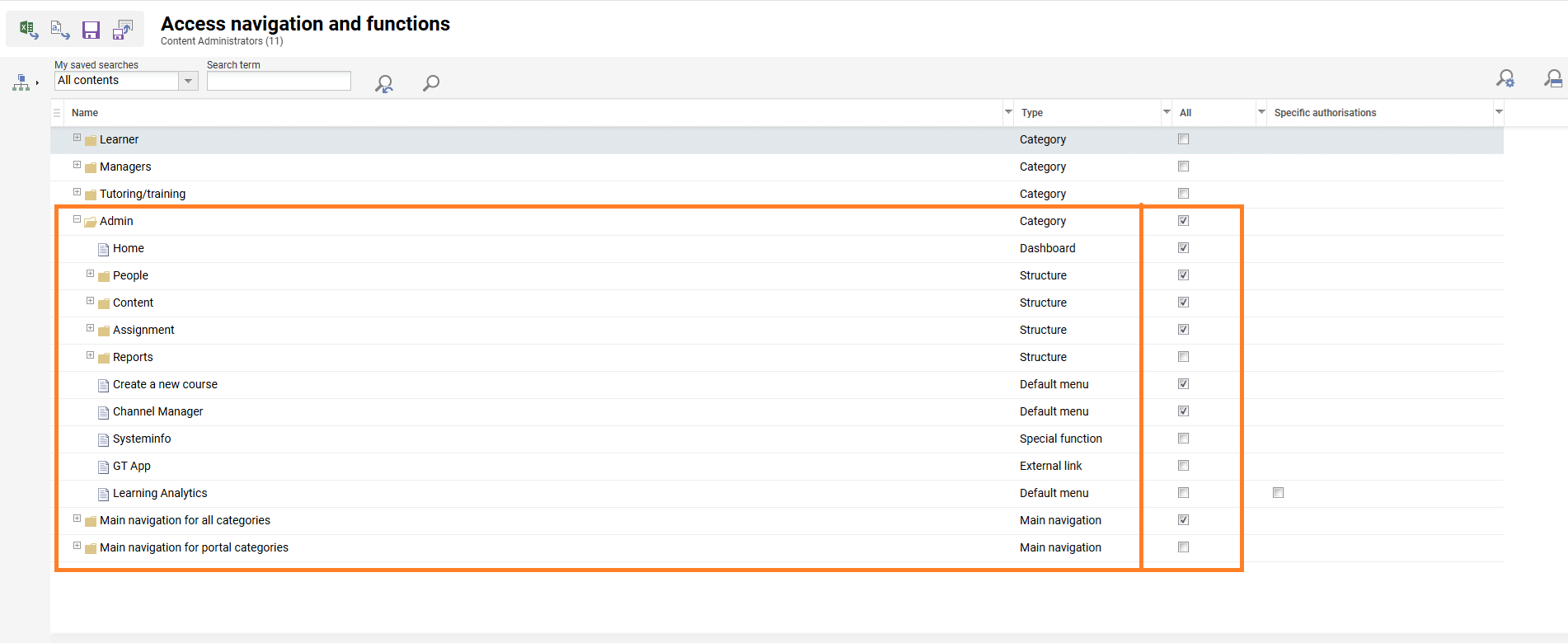Select the Create a new course entry

pyautogui.click(x=165, y=384)
